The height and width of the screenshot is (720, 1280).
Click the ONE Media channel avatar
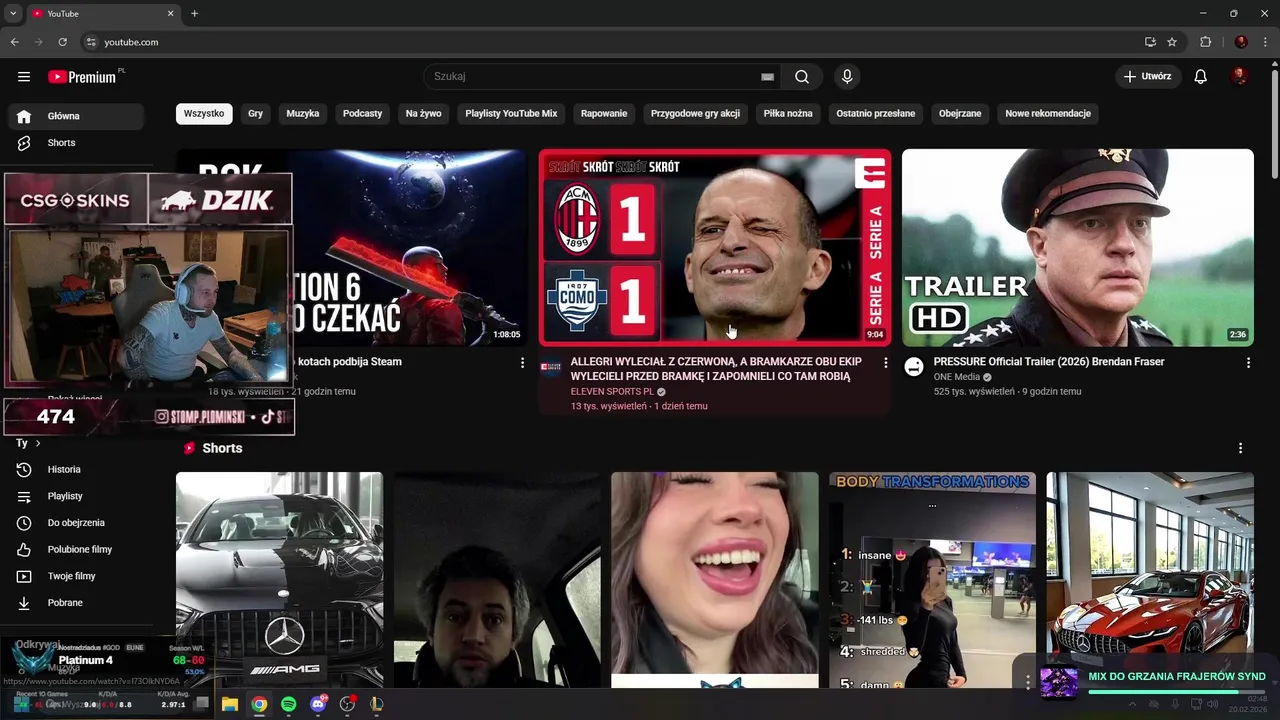[914, 367]
